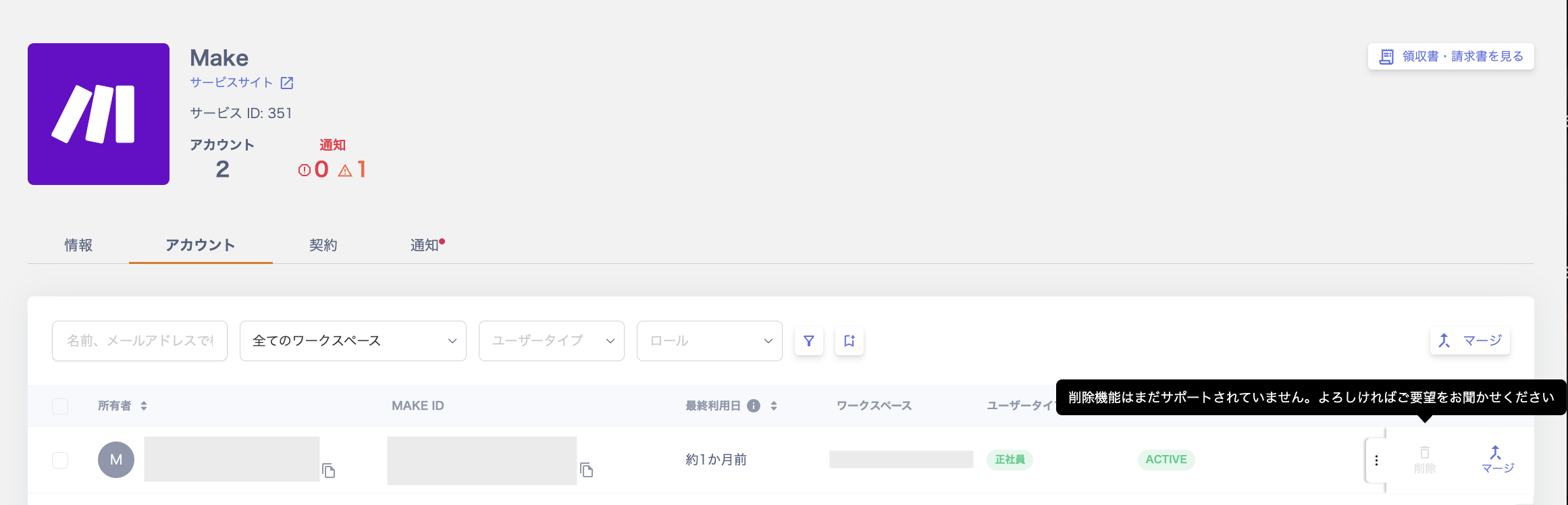Open the row's three-dot more menu
The height and width of the screenshot is (505, 1568).
(1376, 460)
